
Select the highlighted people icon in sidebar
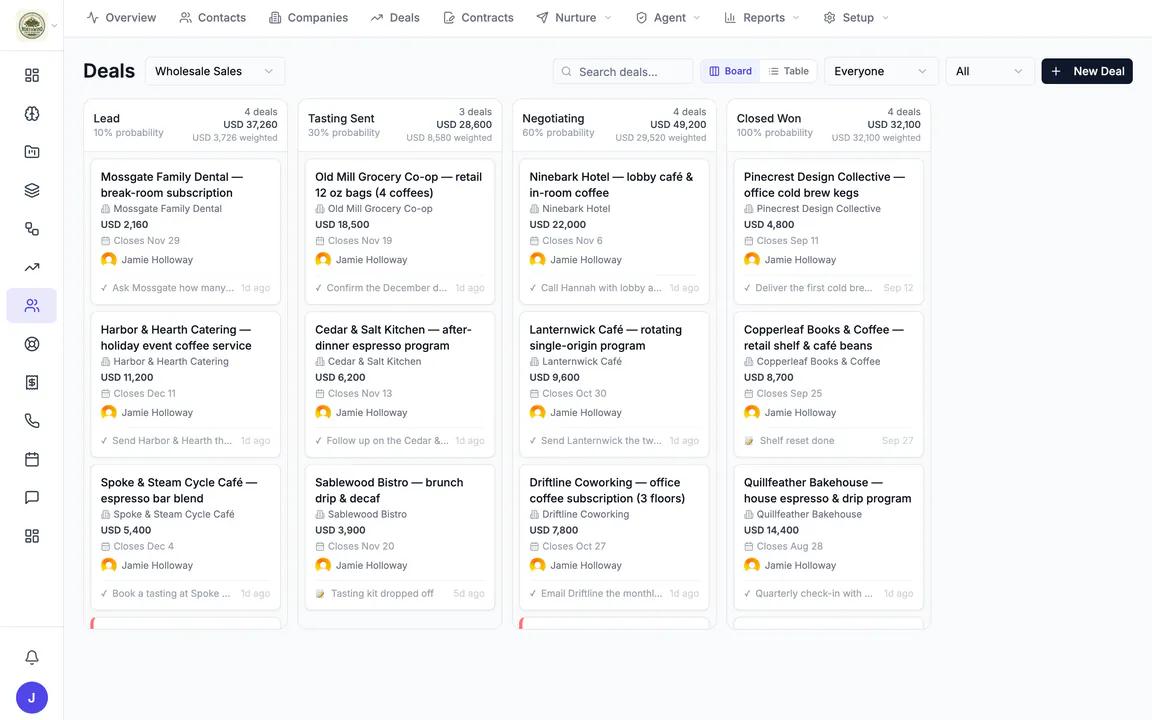point(32,306)
